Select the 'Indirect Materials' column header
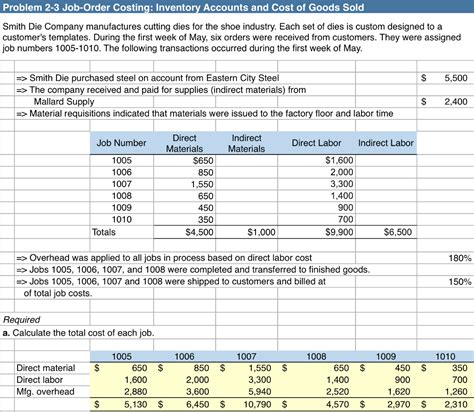 [x=246, y=143]
